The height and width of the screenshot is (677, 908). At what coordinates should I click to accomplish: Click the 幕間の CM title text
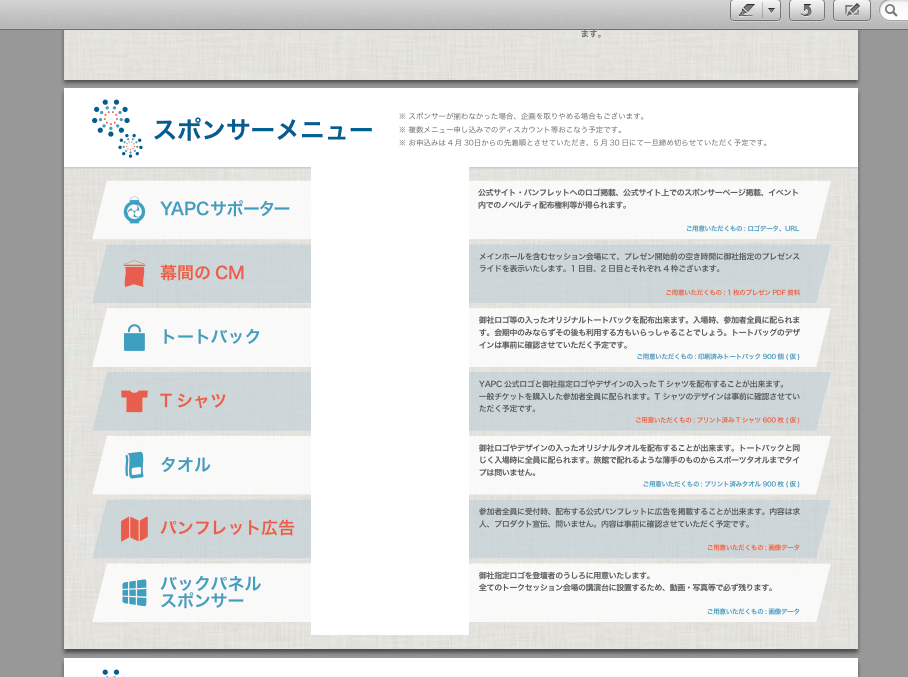[202, 273]
